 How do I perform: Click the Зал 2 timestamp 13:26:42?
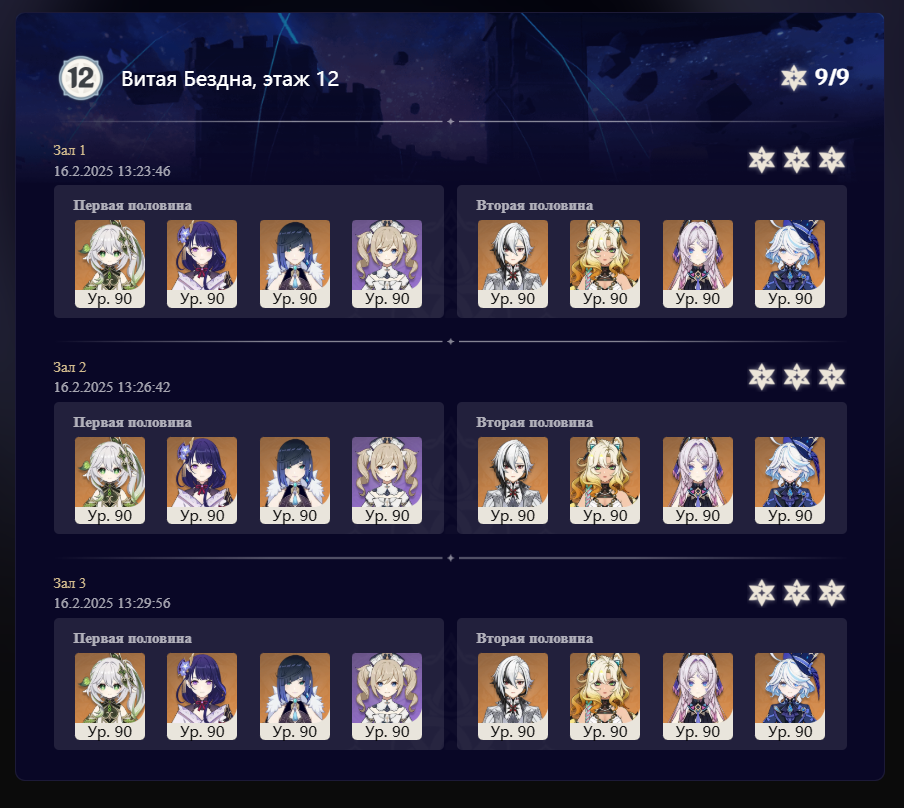tap(112, 387)
